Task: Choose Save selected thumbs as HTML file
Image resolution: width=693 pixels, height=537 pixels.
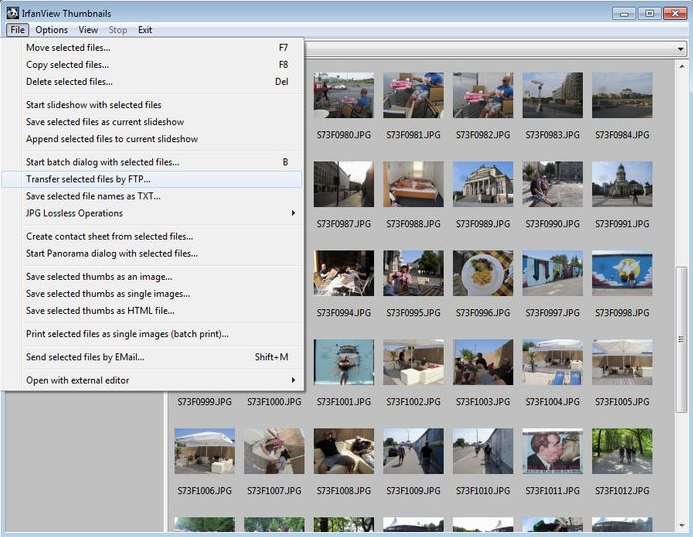Action: (100, 310)
